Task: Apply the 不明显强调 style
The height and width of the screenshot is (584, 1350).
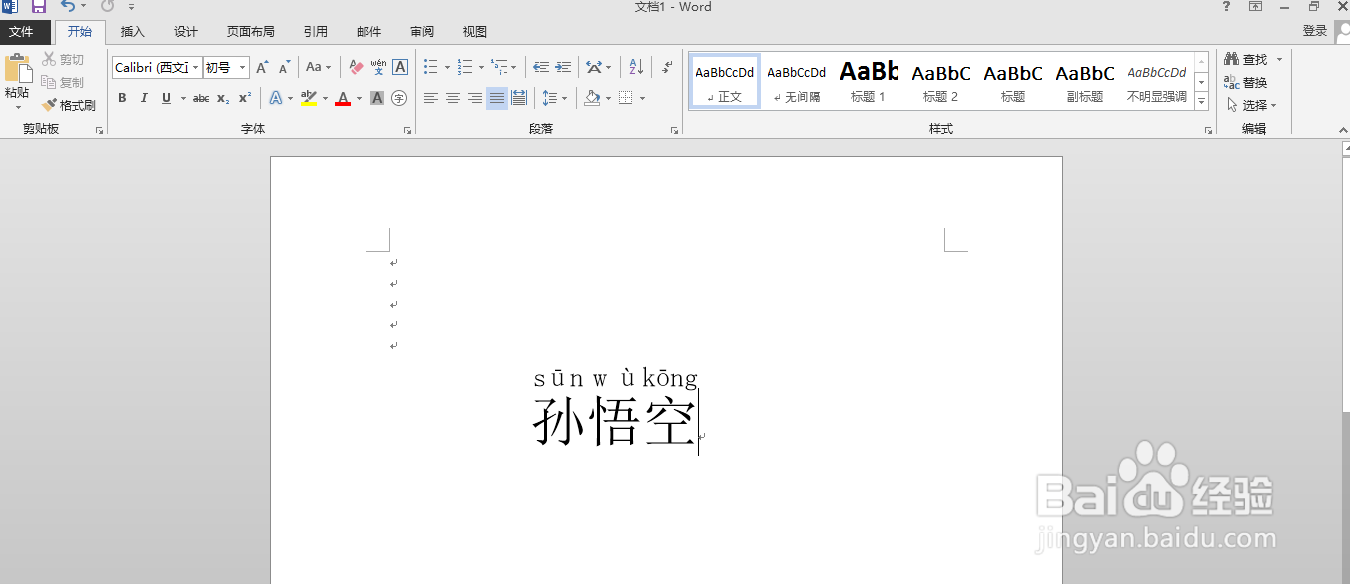Action: (x=1156, y=81)
